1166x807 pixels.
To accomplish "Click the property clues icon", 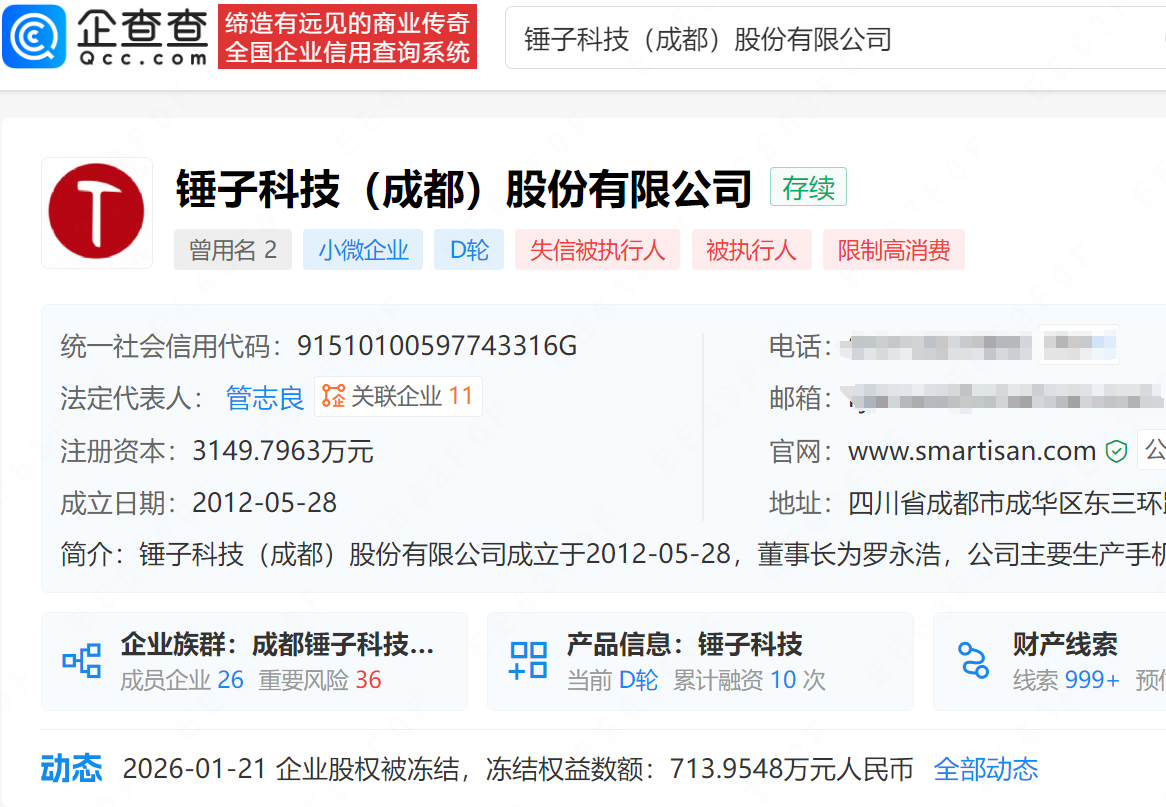I will [x=973, y=661].
